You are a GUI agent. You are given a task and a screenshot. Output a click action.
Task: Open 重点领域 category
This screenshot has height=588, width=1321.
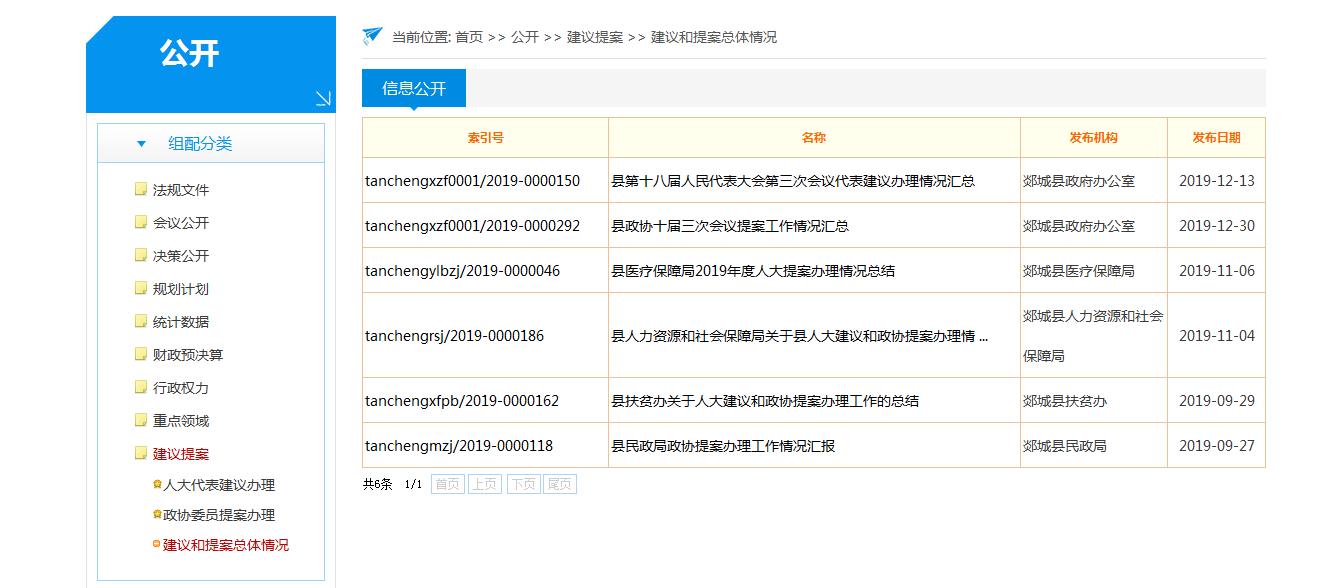pyautogui.click(x=181, y=421)
